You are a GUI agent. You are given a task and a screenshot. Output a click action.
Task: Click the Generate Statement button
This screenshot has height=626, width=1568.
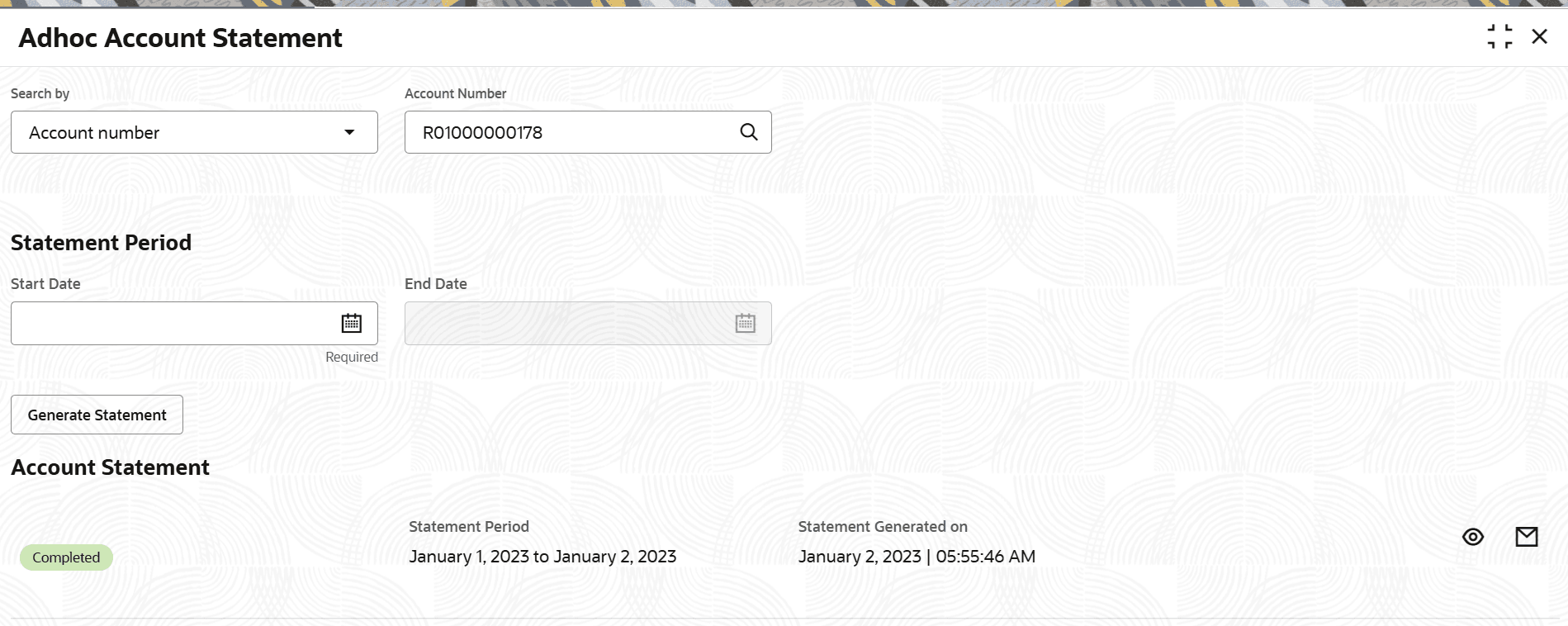tap(97, 415)
